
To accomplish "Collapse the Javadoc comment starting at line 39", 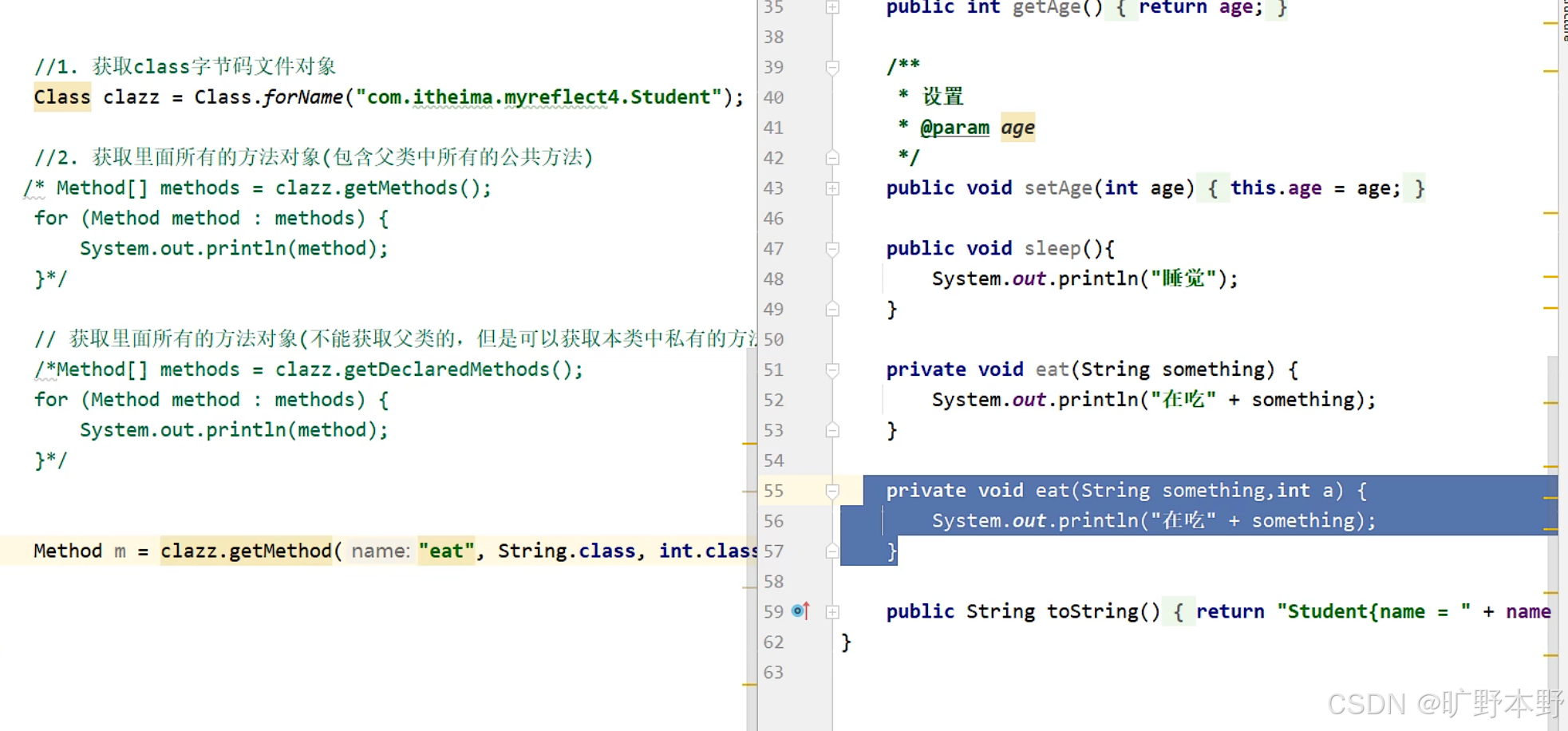I will pos(832,68).
